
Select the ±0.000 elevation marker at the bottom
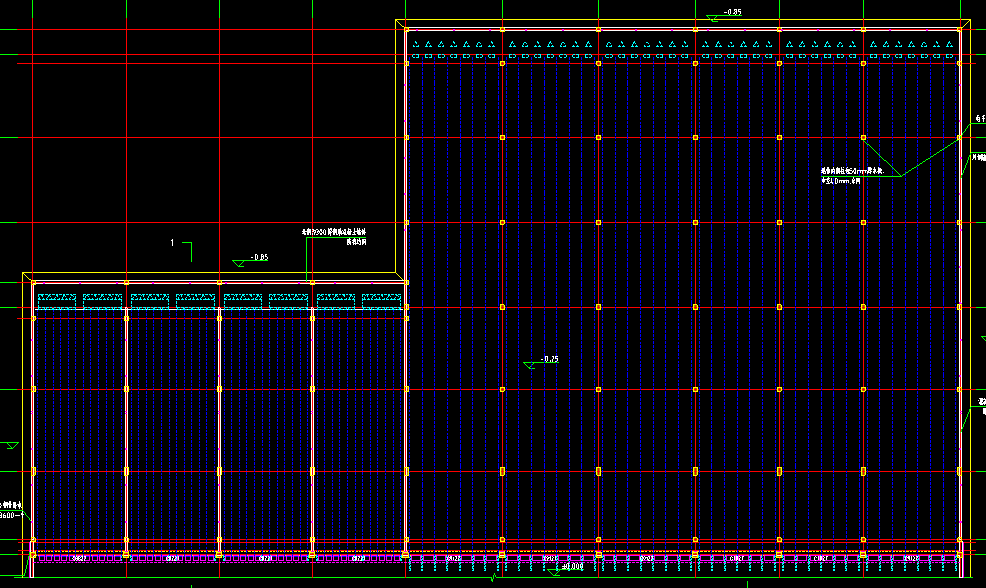pyautogui.click(x=565, y=569)
